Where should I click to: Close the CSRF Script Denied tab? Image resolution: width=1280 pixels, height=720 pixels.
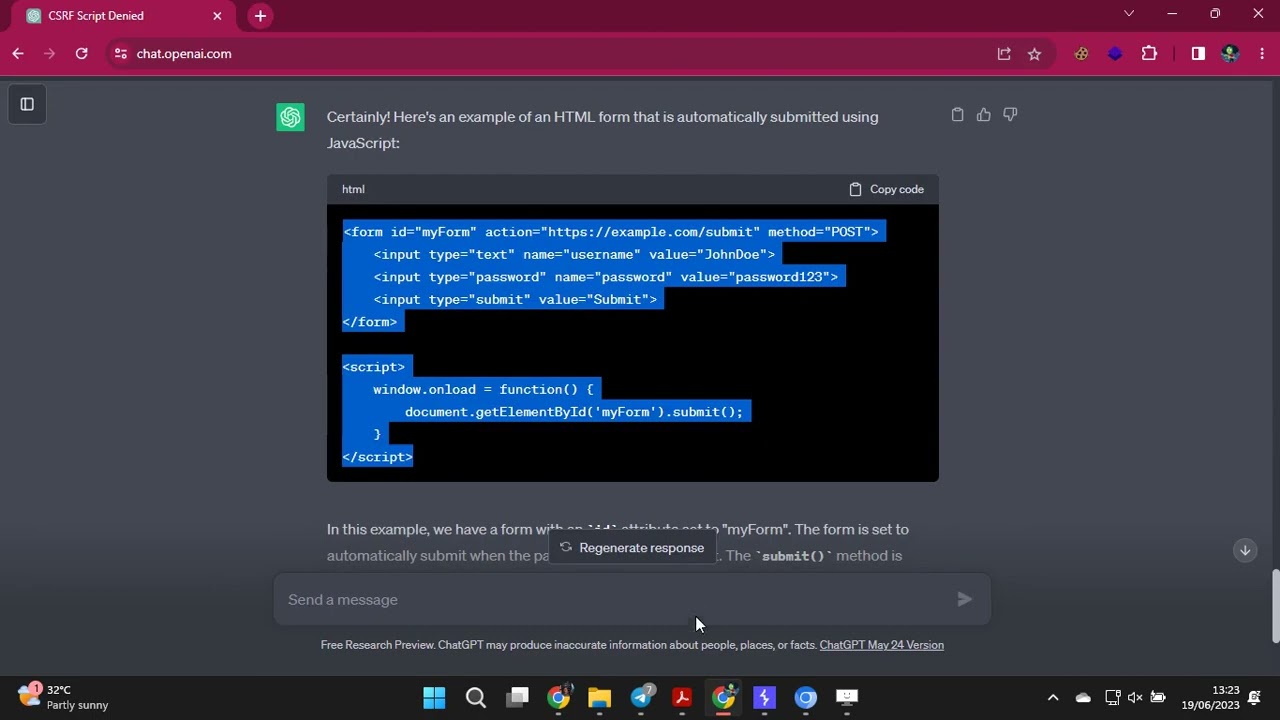pos(217,16)
